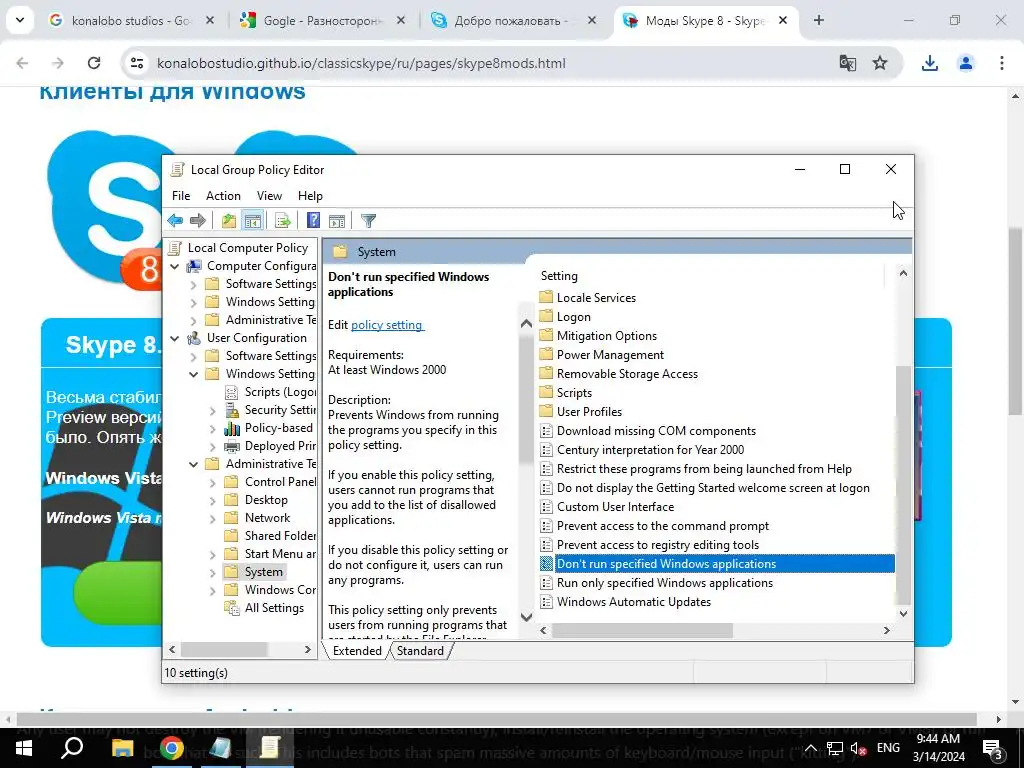Open the notification center icon
Image resolution: width=1024 pixels, height=768 pixels.
[x=993, y=749]
